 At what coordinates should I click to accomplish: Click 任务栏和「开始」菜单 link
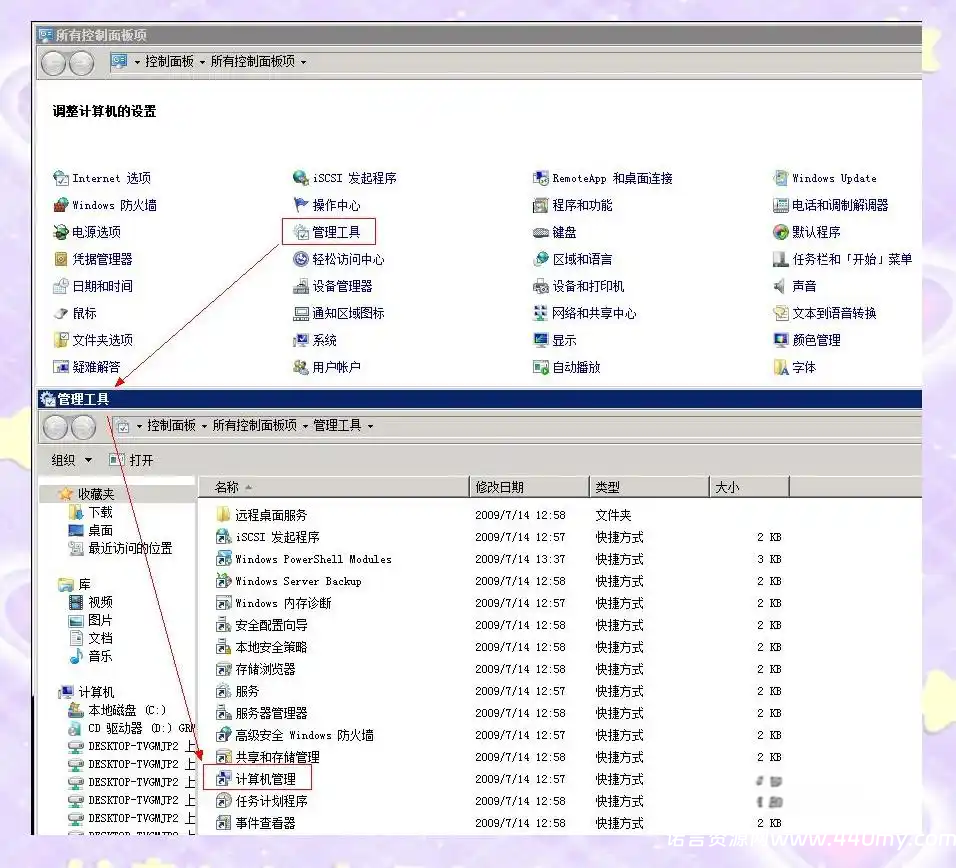pos(852,259)
